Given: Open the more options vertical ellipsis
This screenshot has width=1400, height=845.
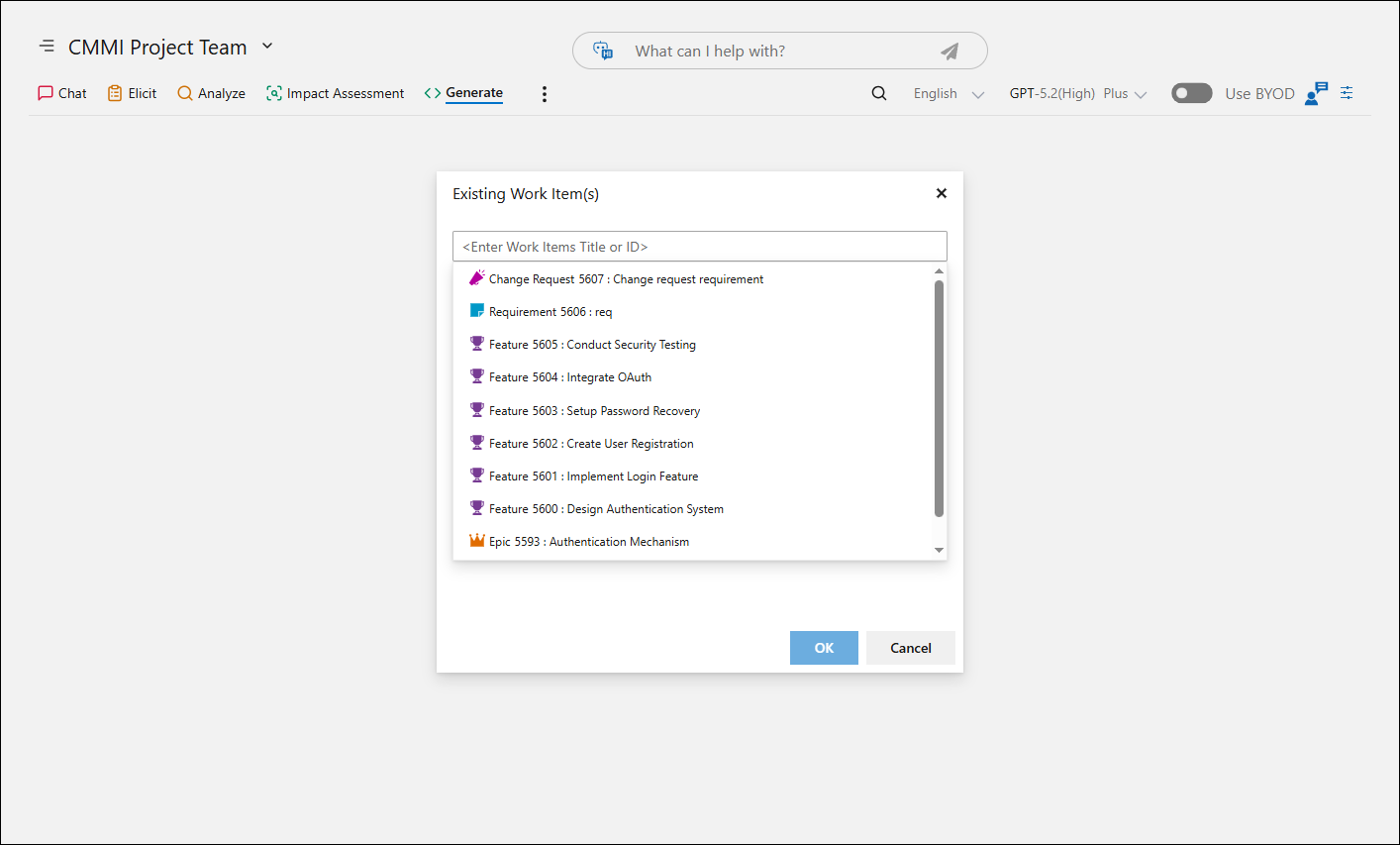Looking at the screenshot, I should (544, 94).
